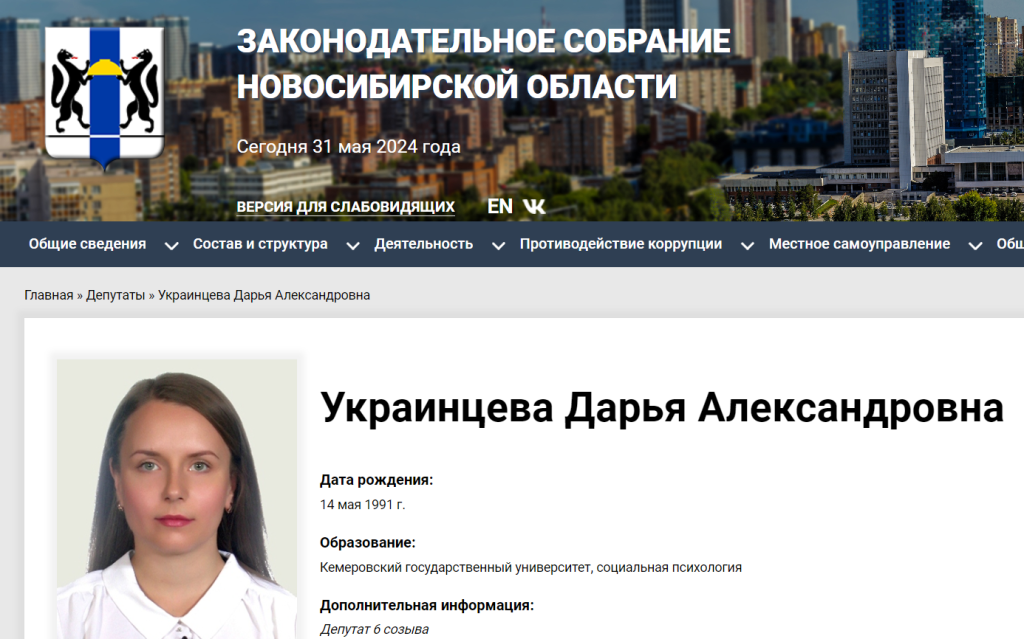Open the Состав и структура menu item
This screenshot has width=1024, height=639.
click(x=260, y=244)
